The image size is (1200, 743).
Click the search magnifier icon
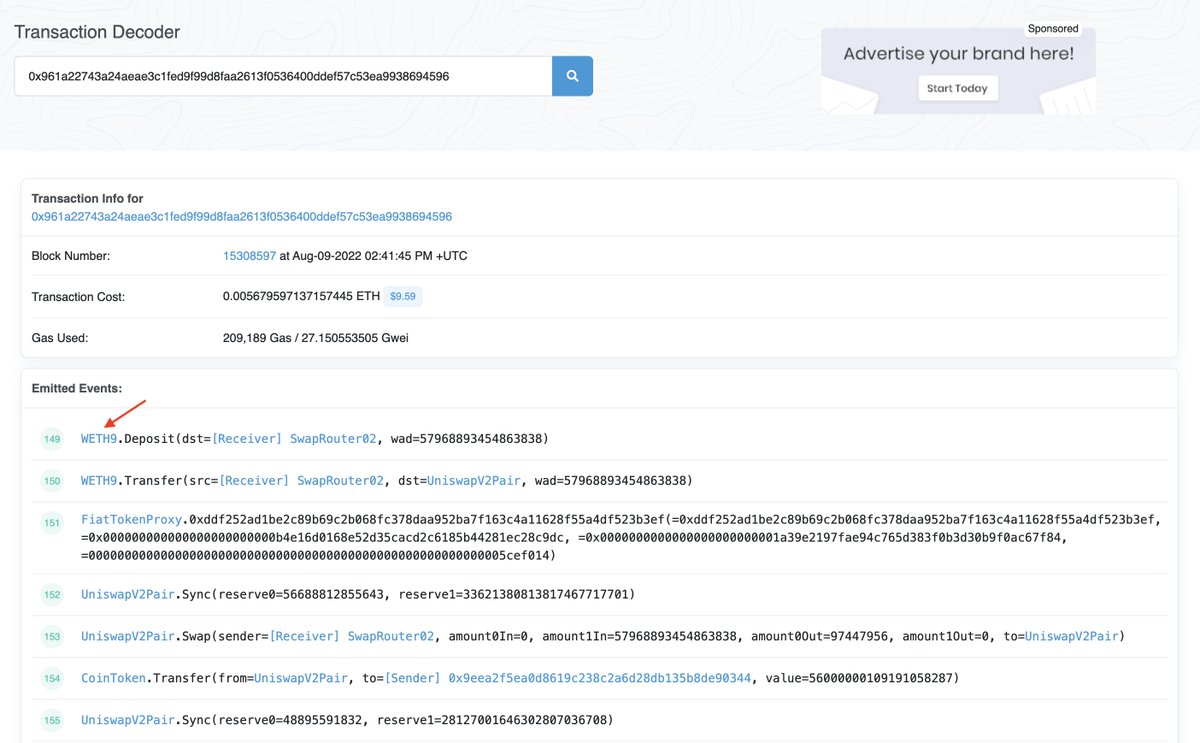(x=574, y=75)
